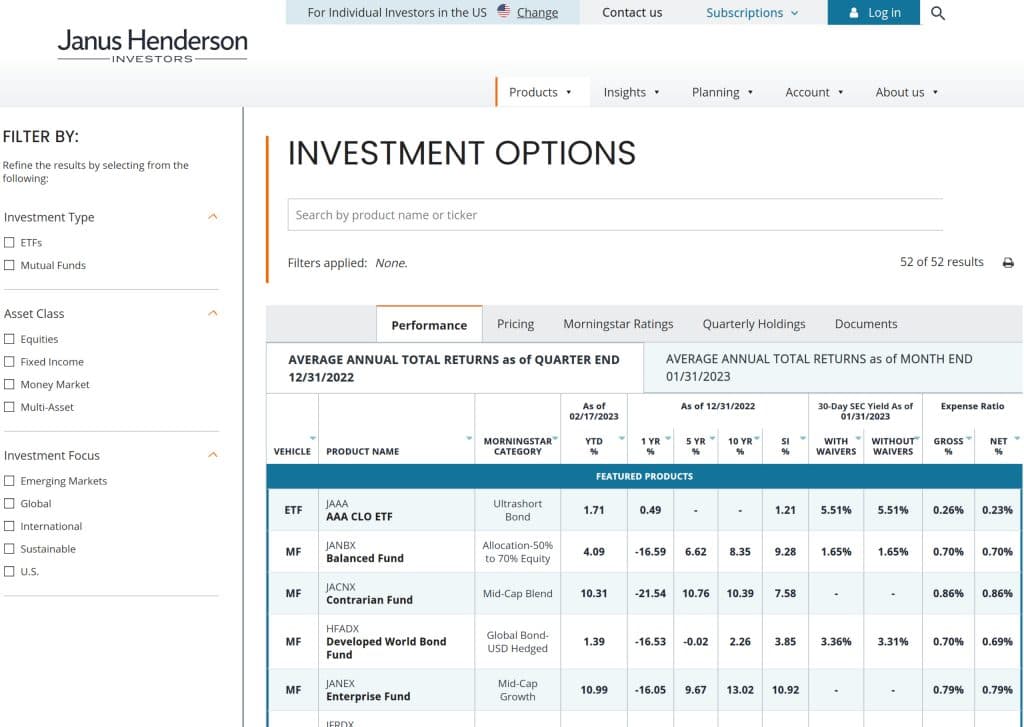Click the Janus Henderson Investors logo
Image resolution: width=1024 pixels, height=727 pixels.
pos(152,45)
